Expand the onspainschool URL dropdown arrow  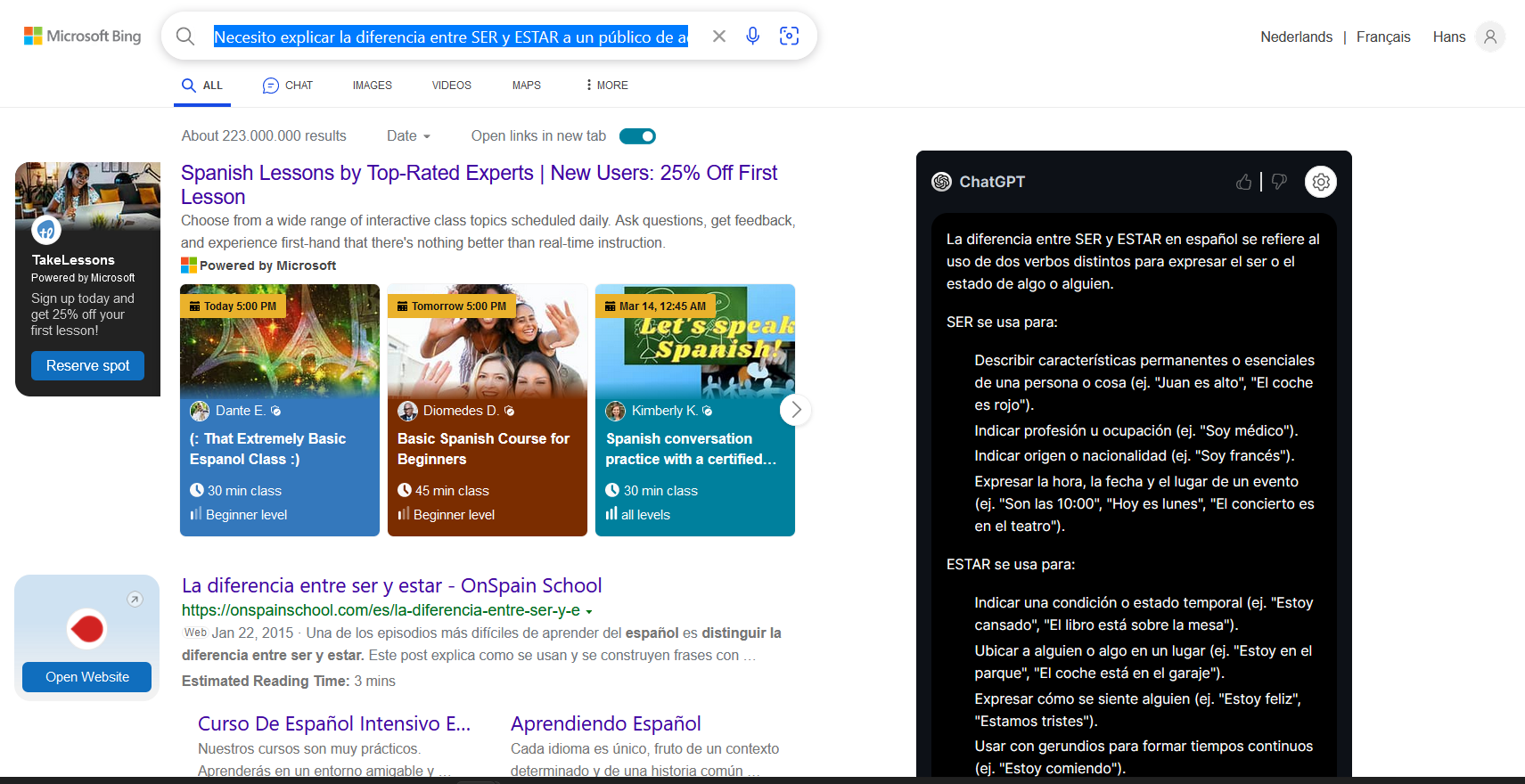[589, 612]
